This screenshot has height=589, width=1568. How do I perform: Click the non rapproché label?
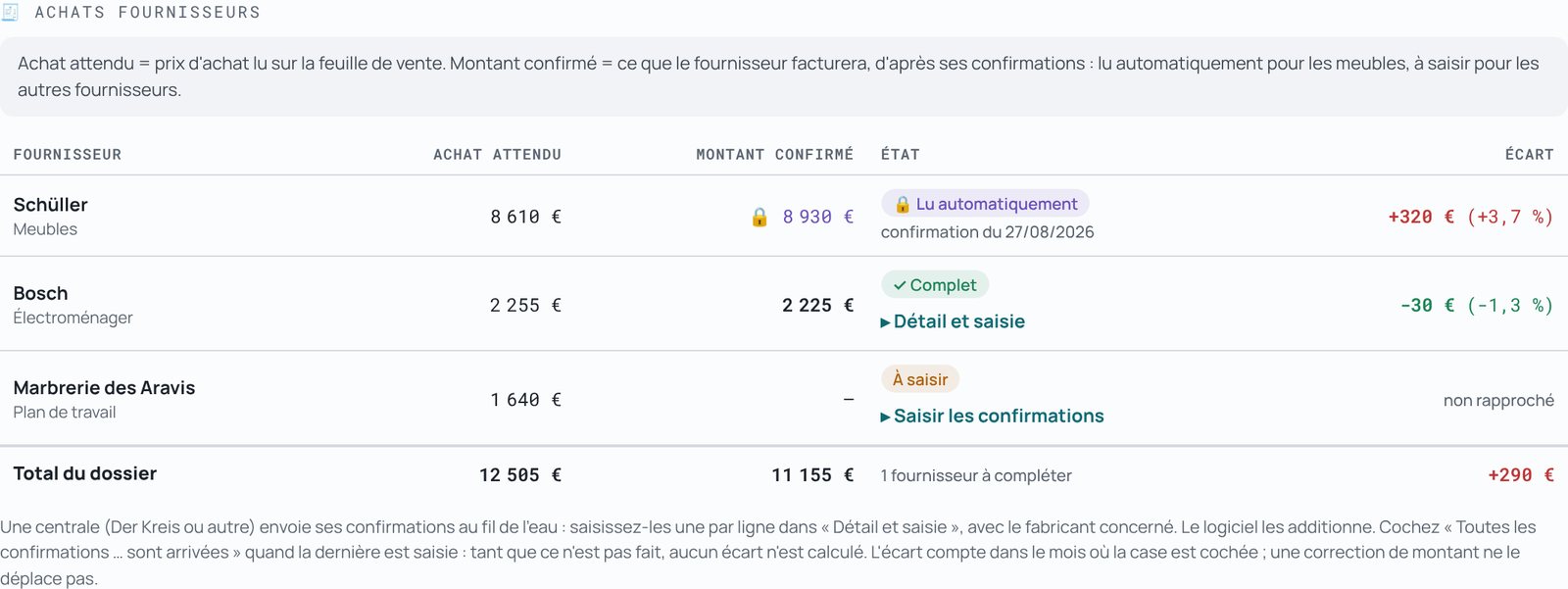(1498, 400)
